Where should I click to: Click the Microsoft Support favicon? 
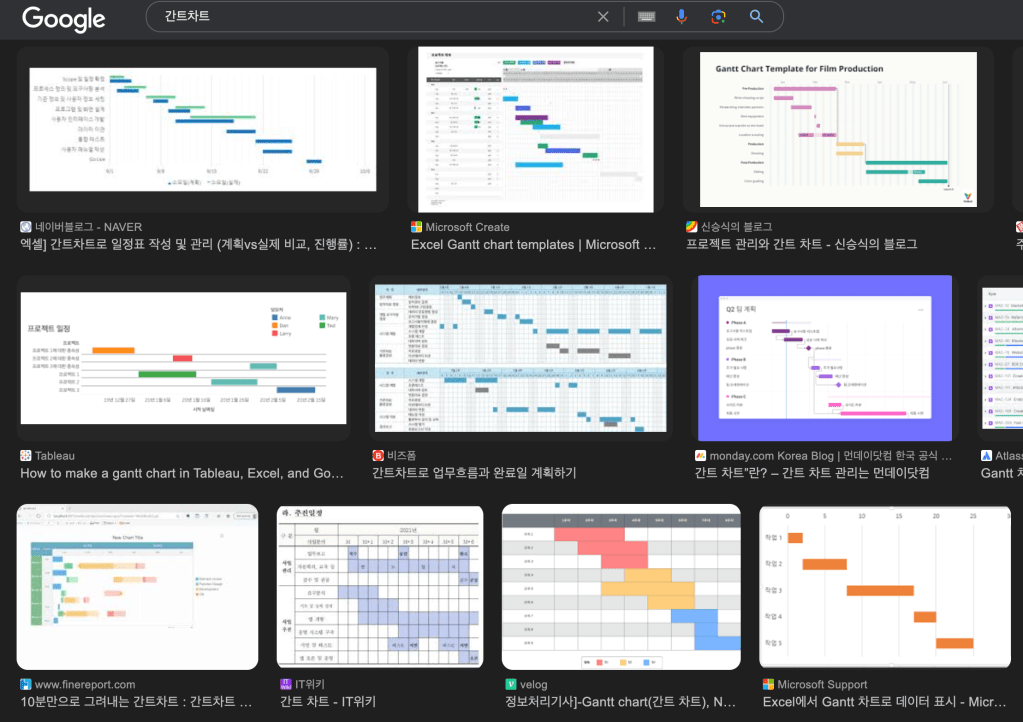[768, 685]
